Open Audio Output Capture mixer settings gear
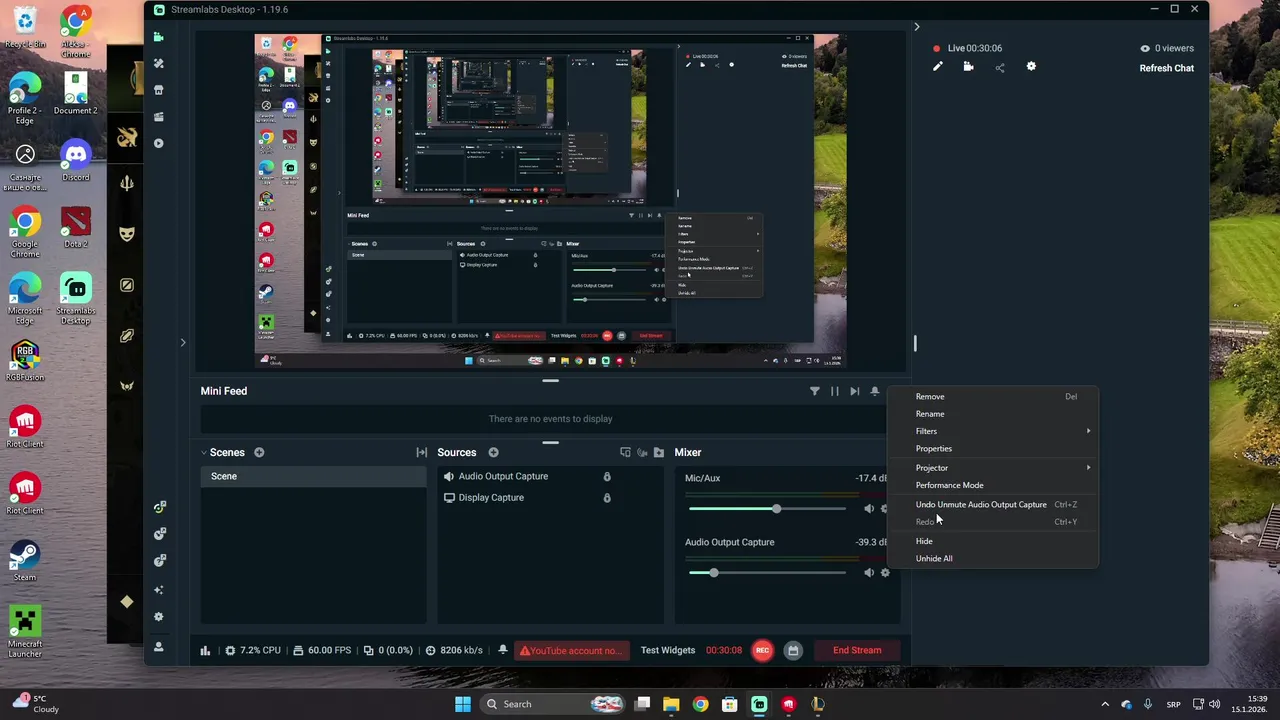Screen dimensions: 1280x720 pyautogui.click(x=885, y=573)
